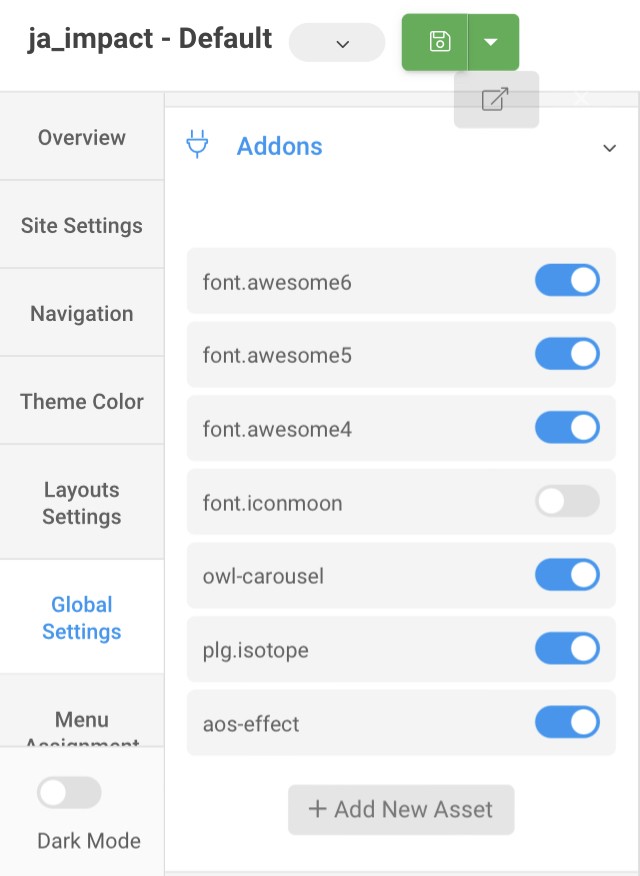Open the Theme Color tab
Image resolution: width=640 pixels, height=876 pixels.
coord(82,402)
